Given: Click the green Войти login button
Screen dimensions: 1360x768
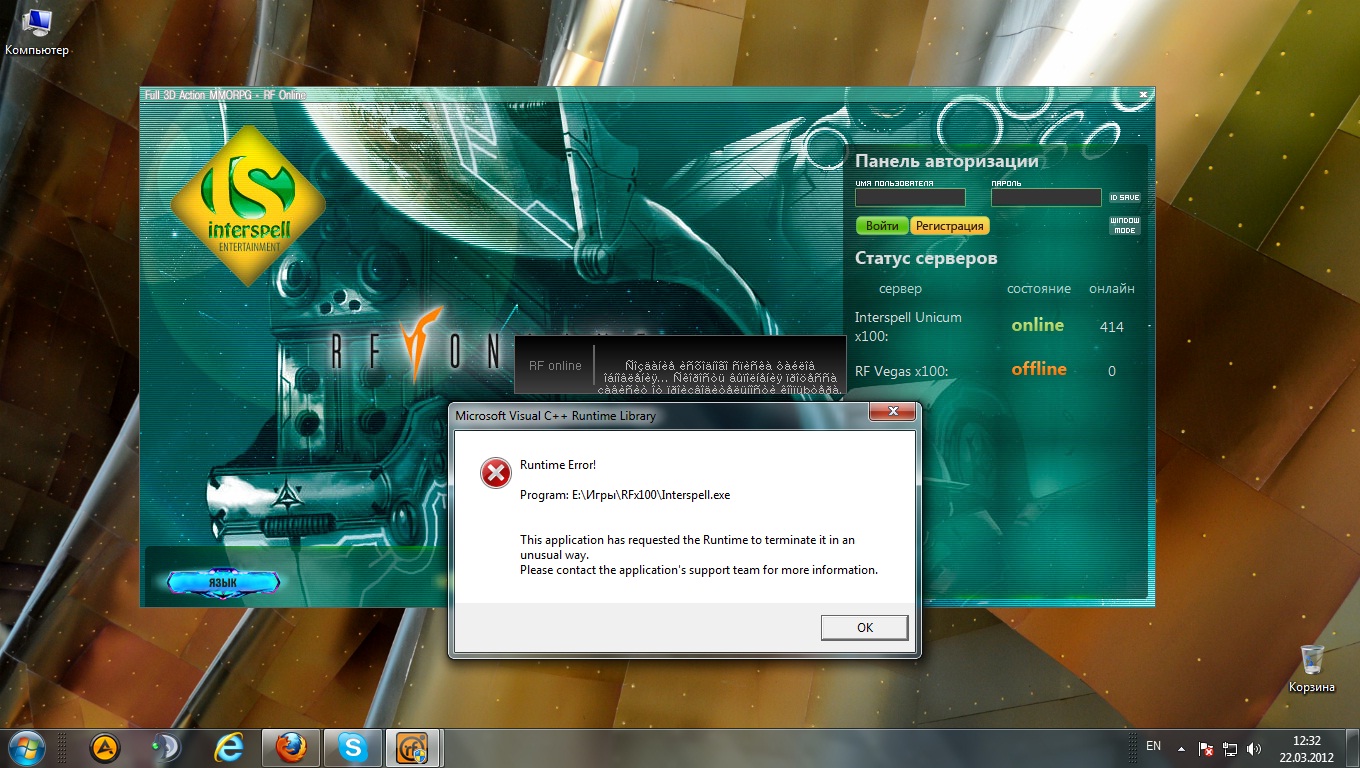Looking at the screenshot, I should click(882, 226).
